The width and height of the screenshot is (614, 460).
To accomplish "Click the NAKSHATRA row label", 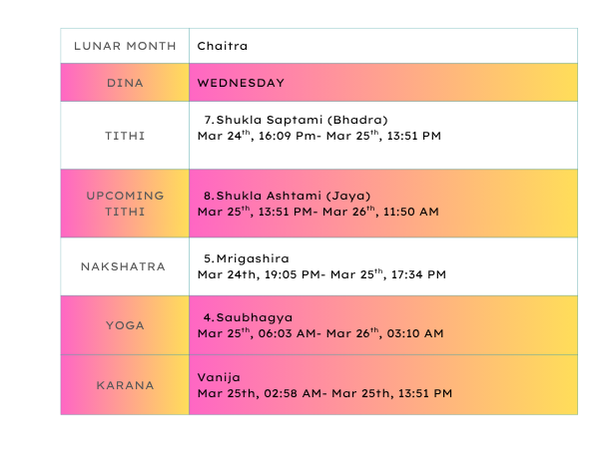I will click(x=124, y=267).
